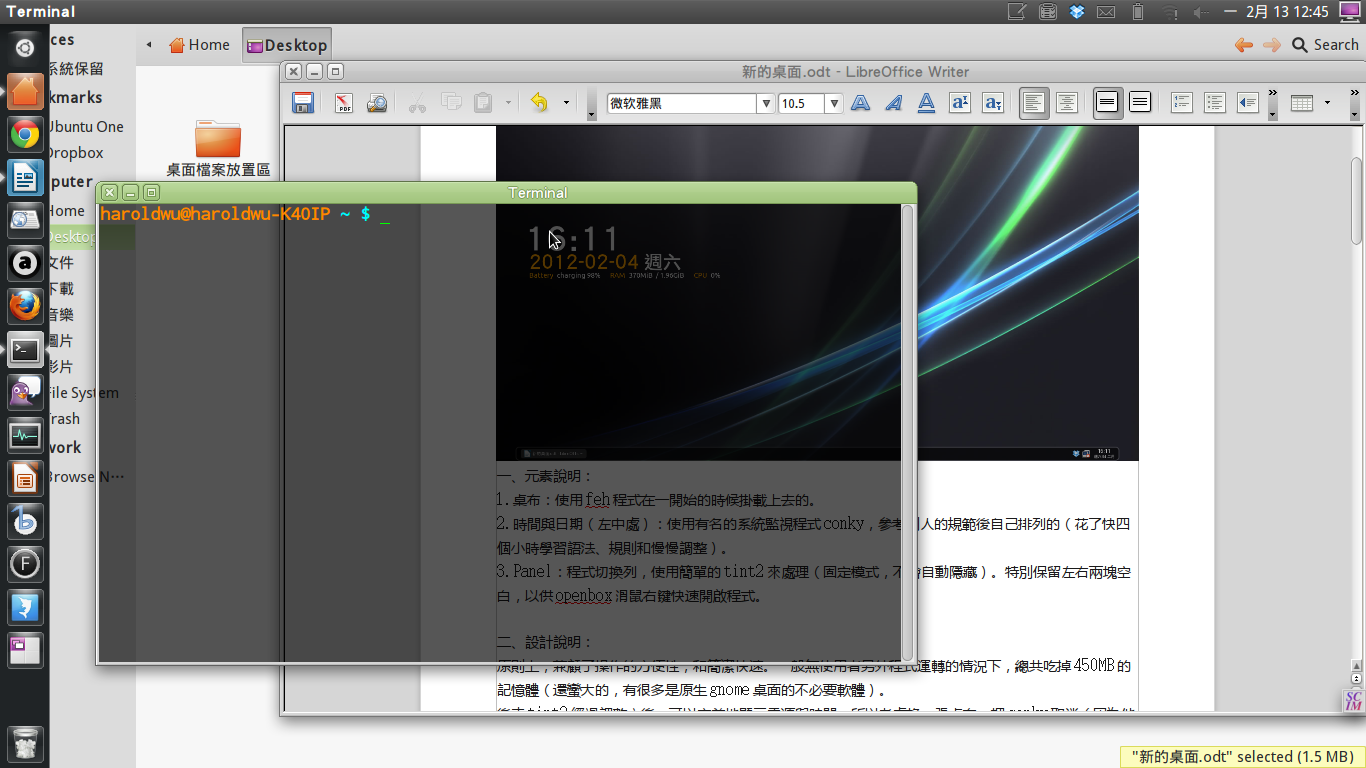Open the font size dropdown list
This screenshot has height=768, width=1366.
tap(834, 104)
